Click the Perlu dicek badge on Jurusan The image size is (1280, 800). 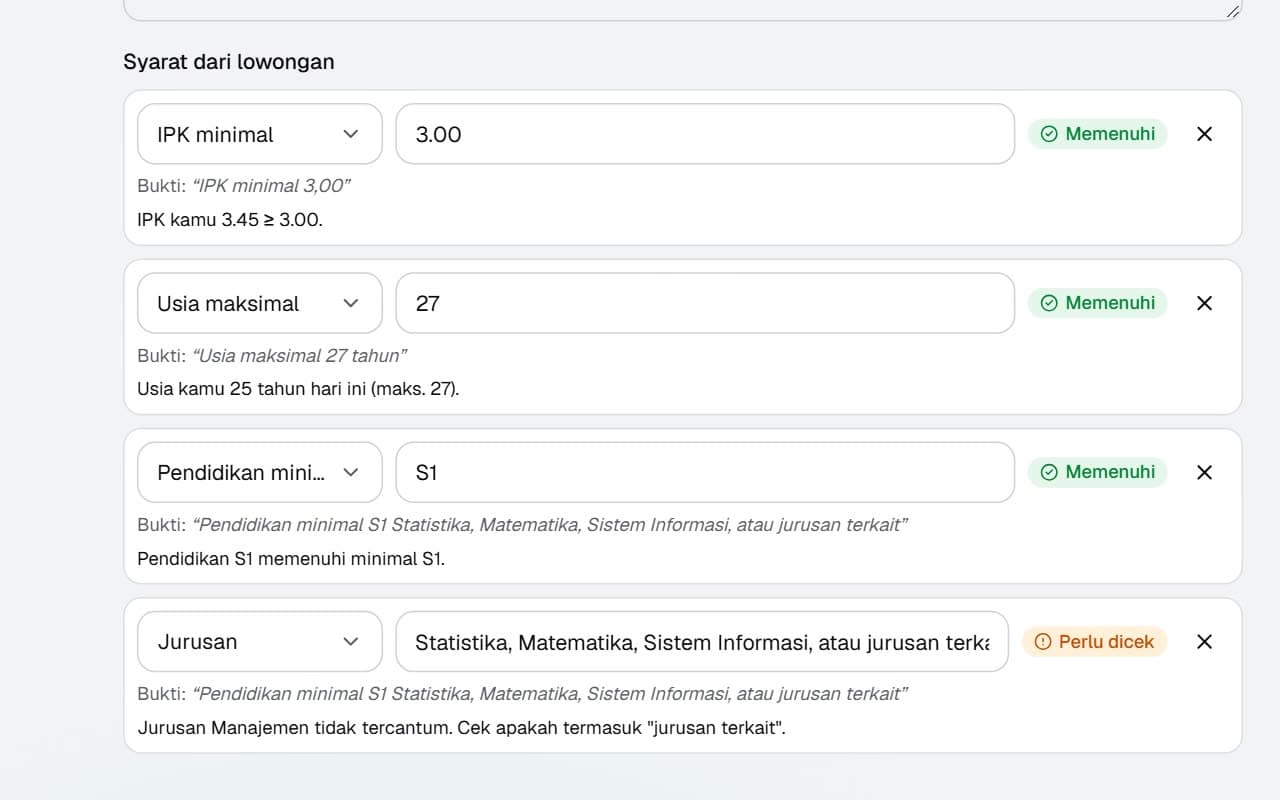[x=1094, y=641]
